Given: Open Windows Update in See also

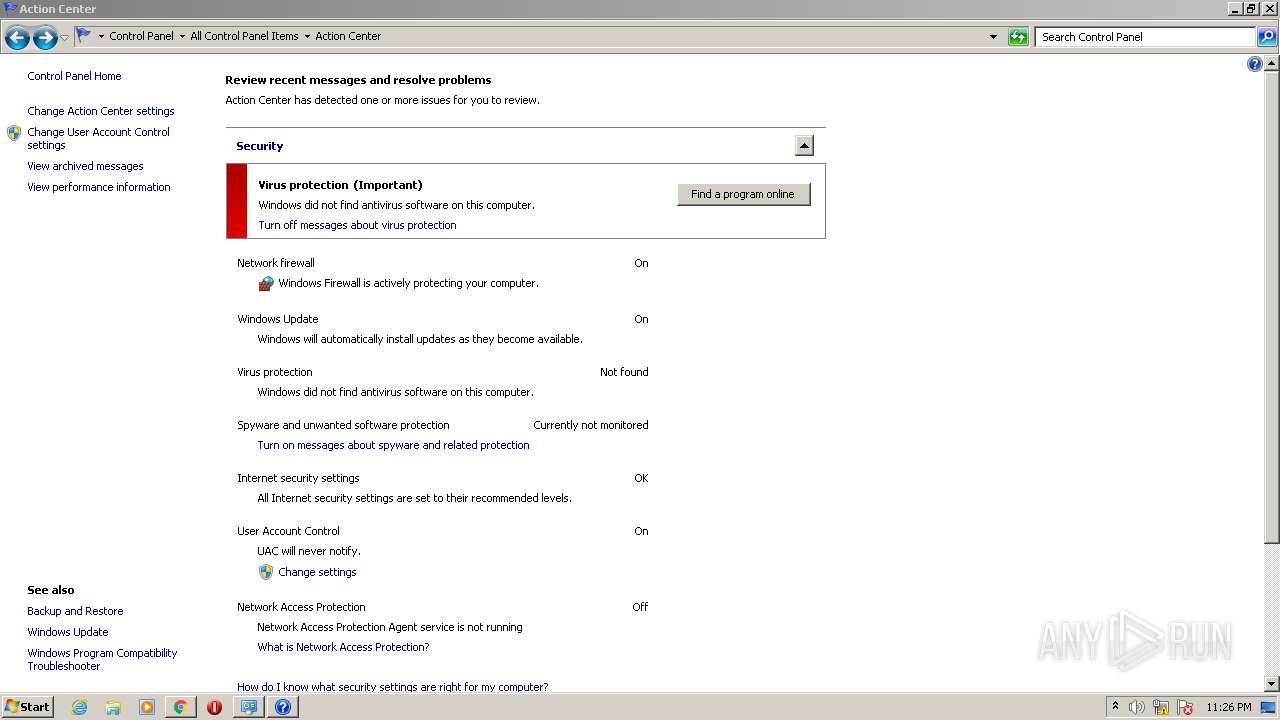Looking at the screenshot, I should [68, 632].
